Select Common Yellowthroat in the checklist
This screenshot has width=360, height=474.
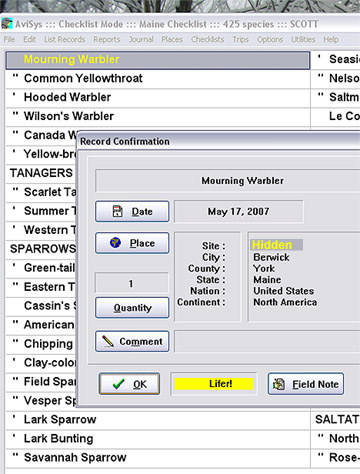point(158,79)
